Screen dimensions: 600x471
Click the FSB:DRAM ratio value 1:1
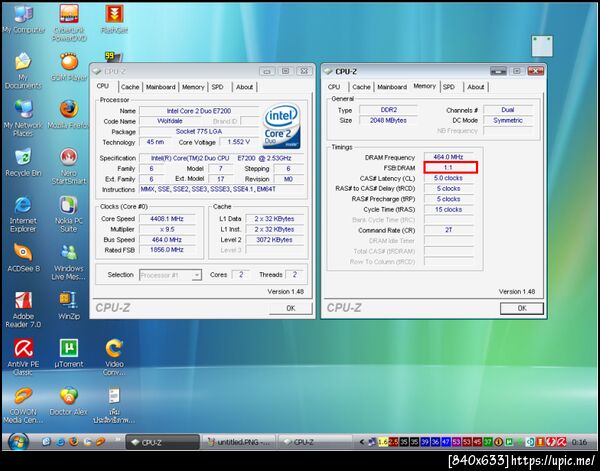point(450,168)
